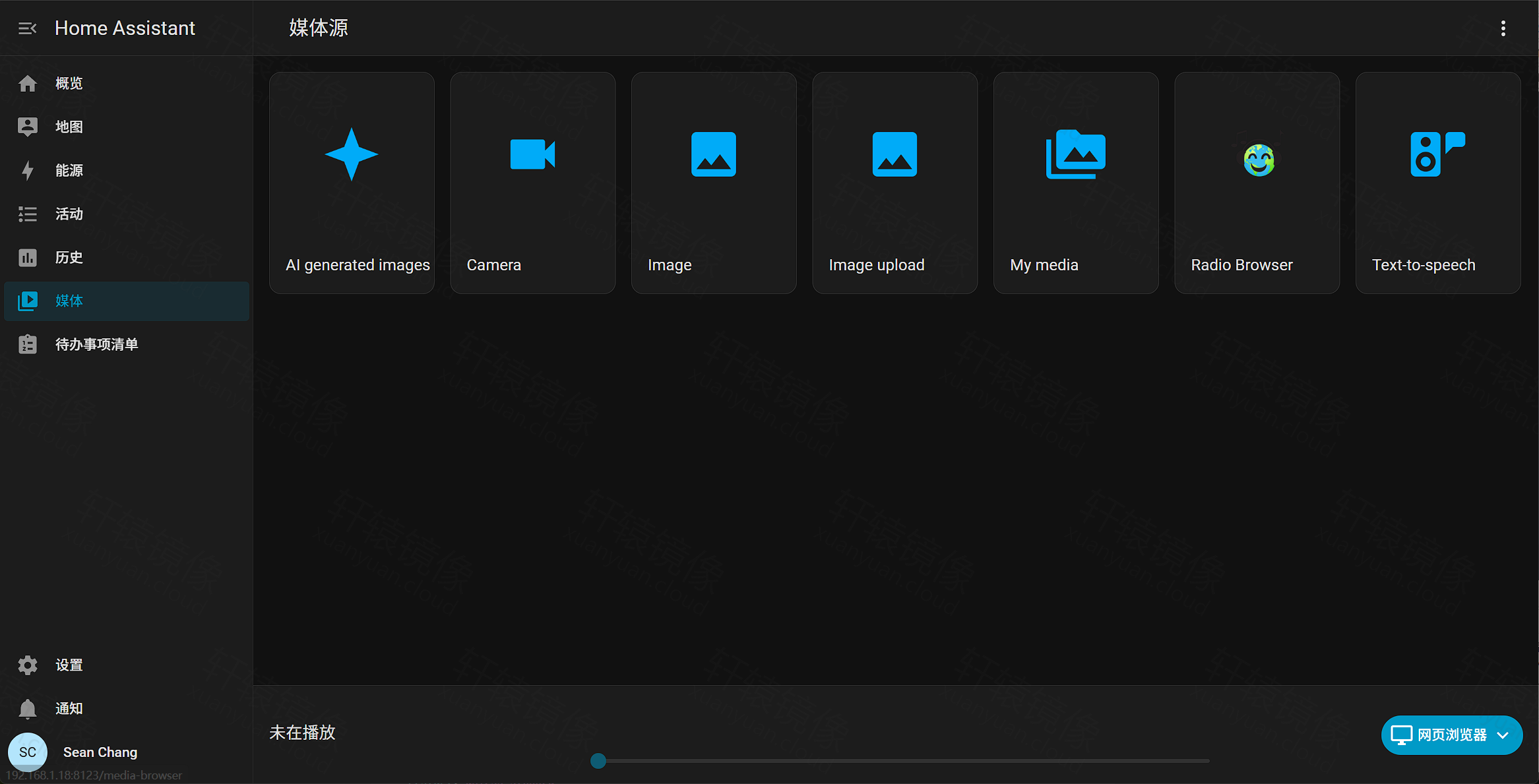1539x784 pixels.
Task: Browse AI generated images source
Action: (x=352, y=183)
